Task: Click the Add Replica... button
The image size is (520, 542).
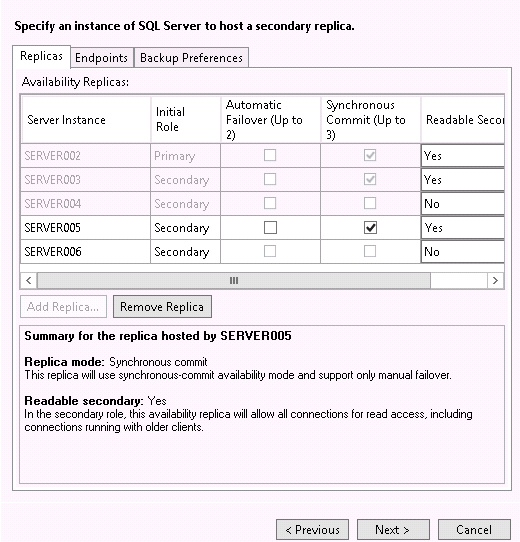Action: [63, 307]
